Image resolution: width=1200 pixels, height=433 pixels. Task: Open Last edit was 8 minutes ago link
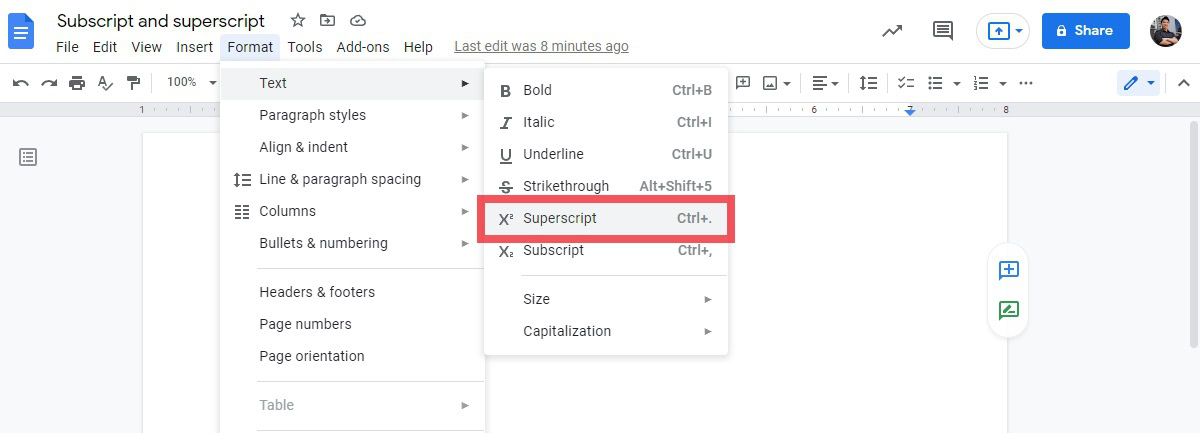tap(541, 47)
